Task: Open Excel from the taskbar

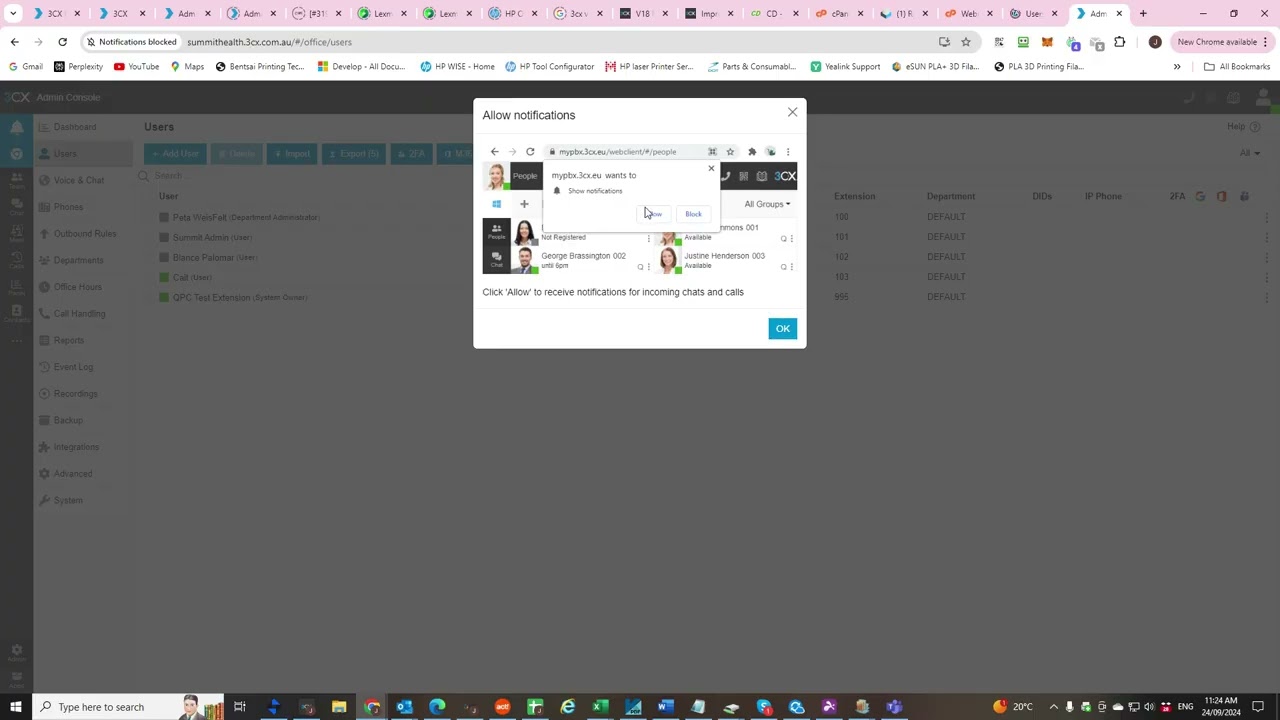Action: (x=600, y=707)
